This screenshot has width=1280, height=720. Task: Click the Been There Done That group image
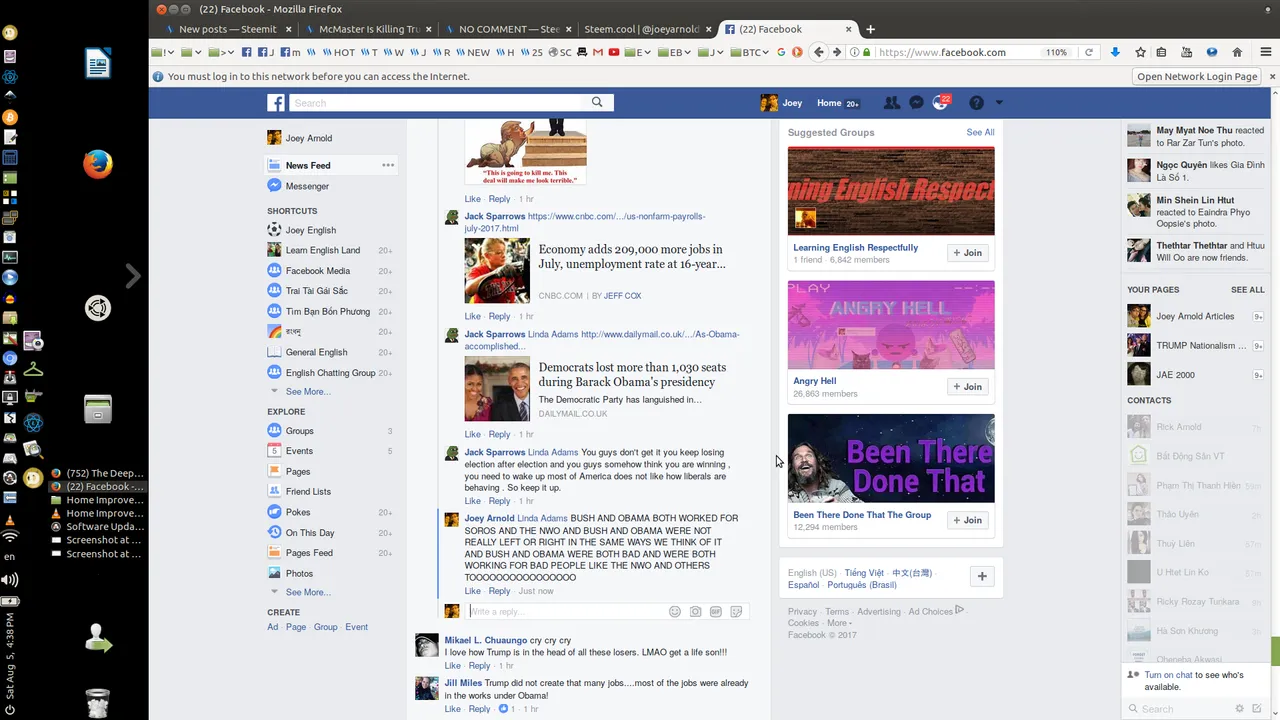pos(891,458)
